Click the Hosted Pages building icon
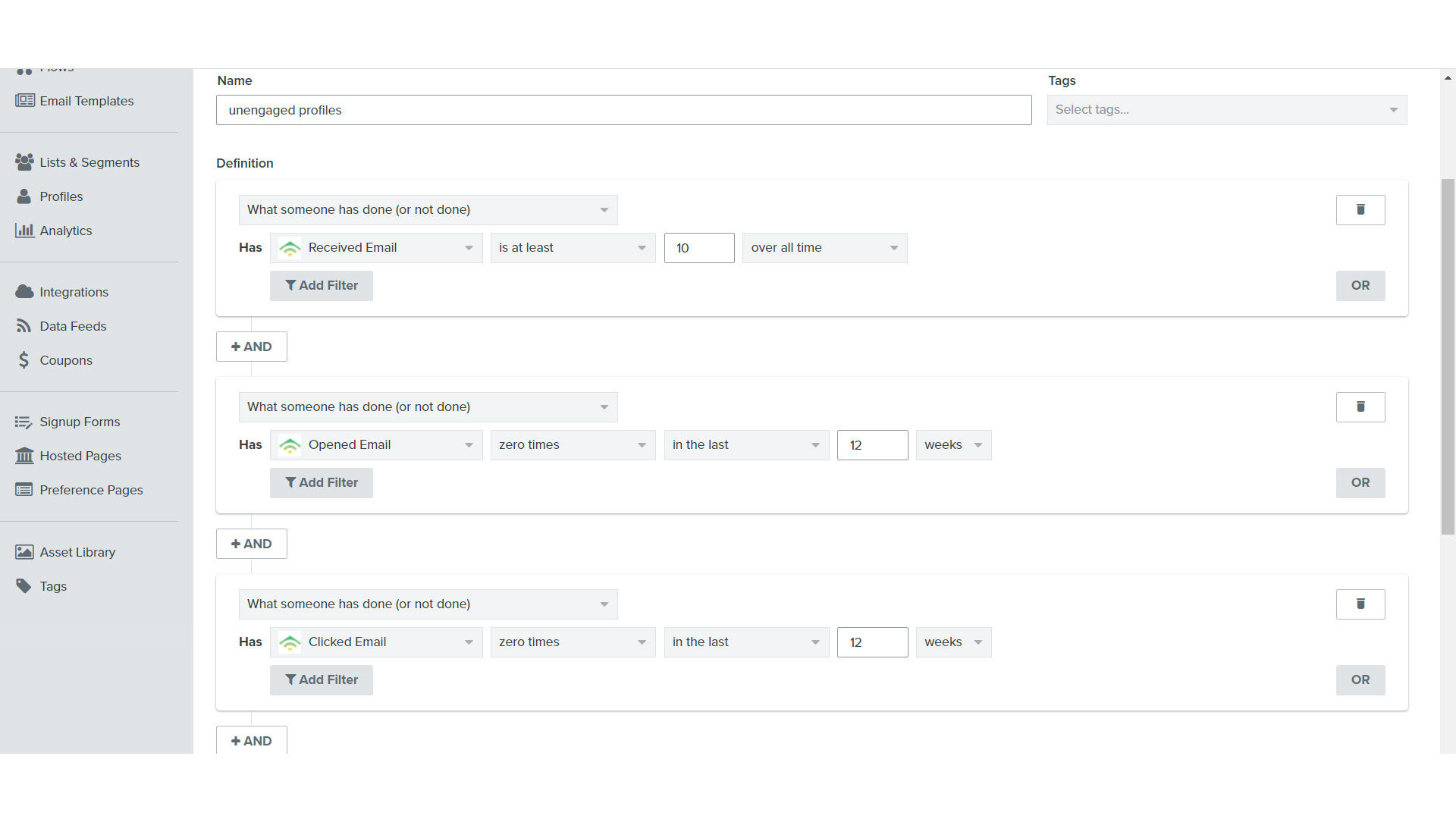This screenshot has width=1456, height=819. (x=24, y=456)
